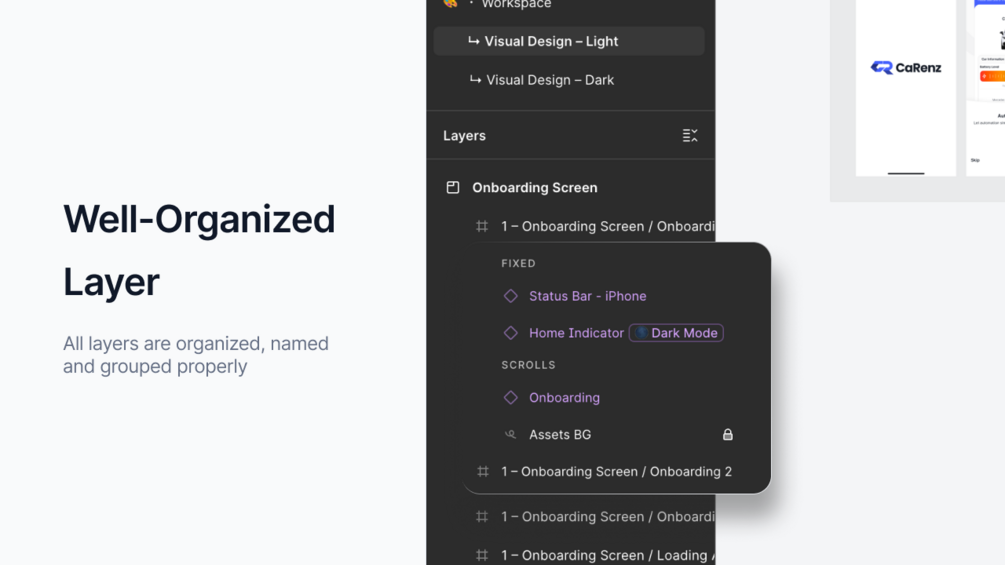Select the Home Indicator layer

coord(576,333)
